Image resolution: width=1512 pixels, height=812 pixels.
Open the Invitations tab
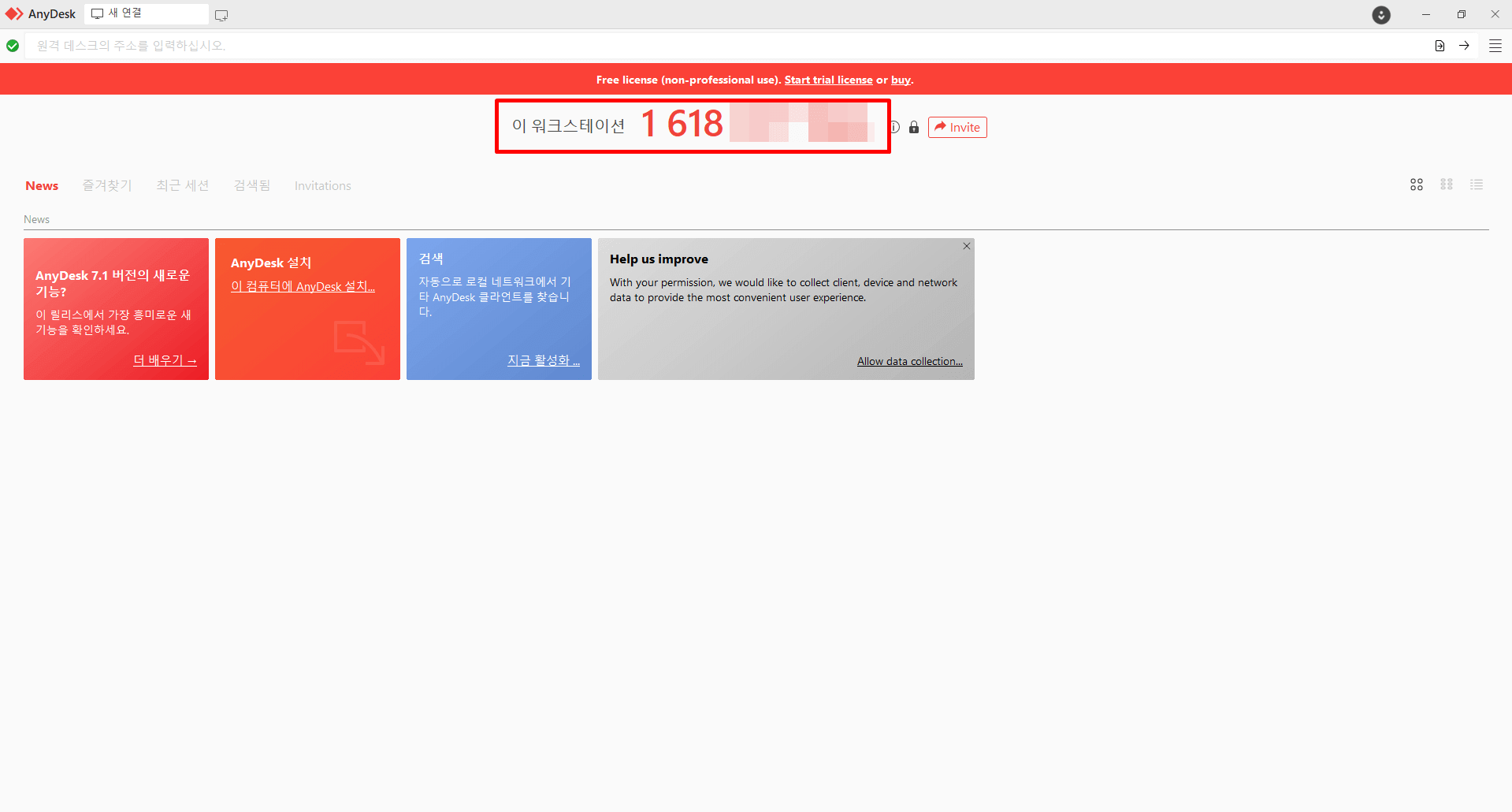[323, 186]
